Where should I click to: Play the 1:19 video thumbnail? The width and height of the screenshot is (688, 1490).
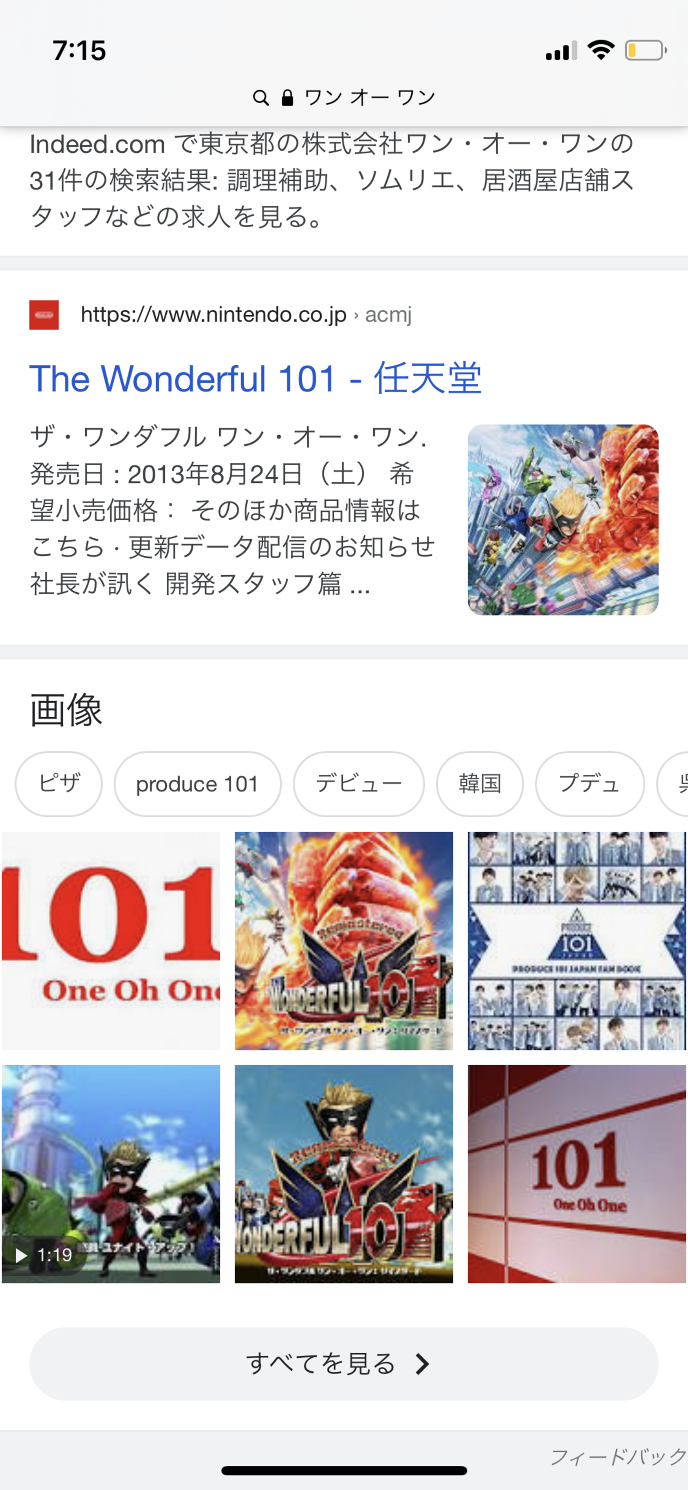[x=110, y=1173]
